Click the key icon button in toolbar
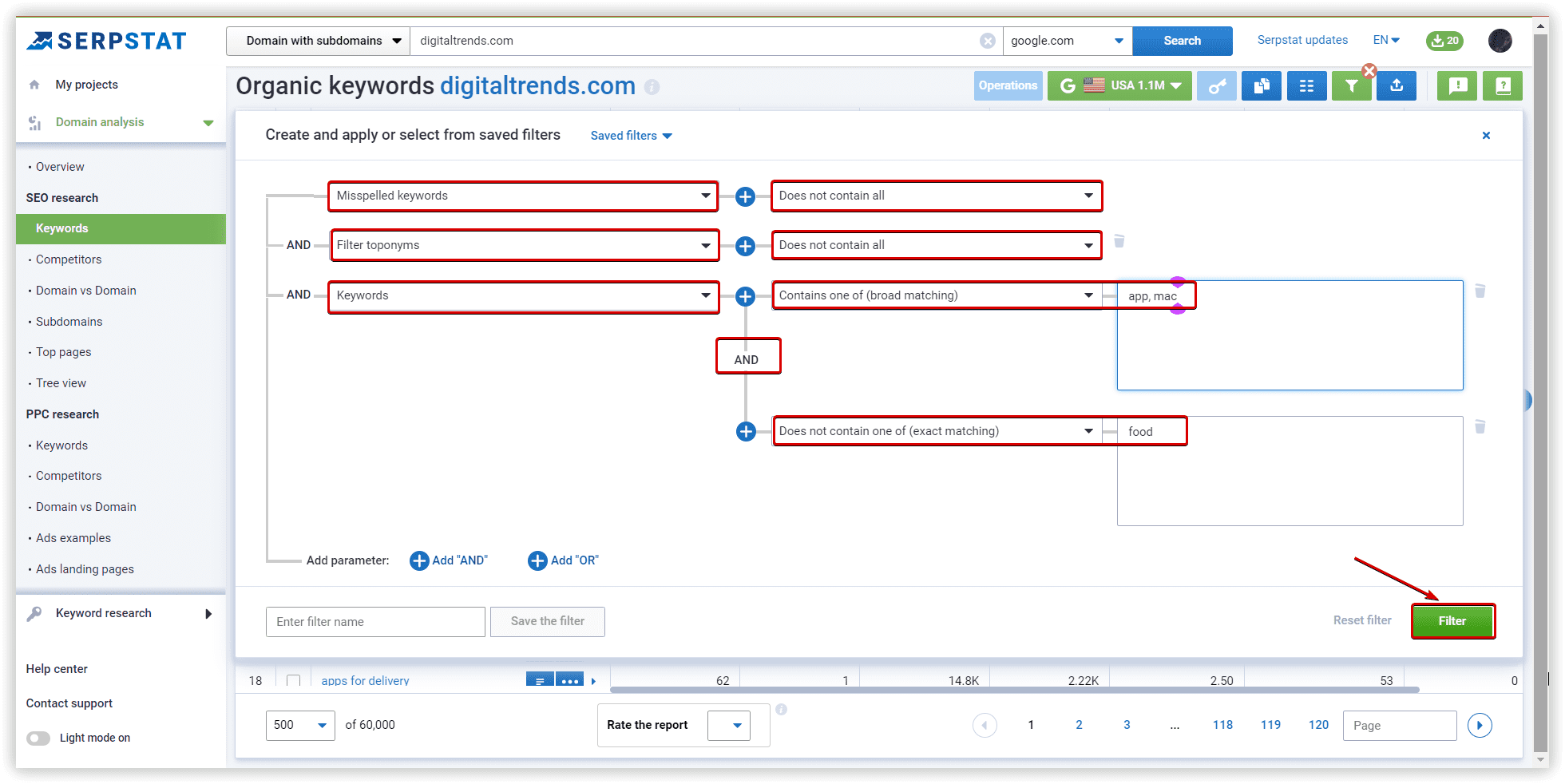Image resolution: width=1565 pixels, height=784 pixels. (1217, 85)
